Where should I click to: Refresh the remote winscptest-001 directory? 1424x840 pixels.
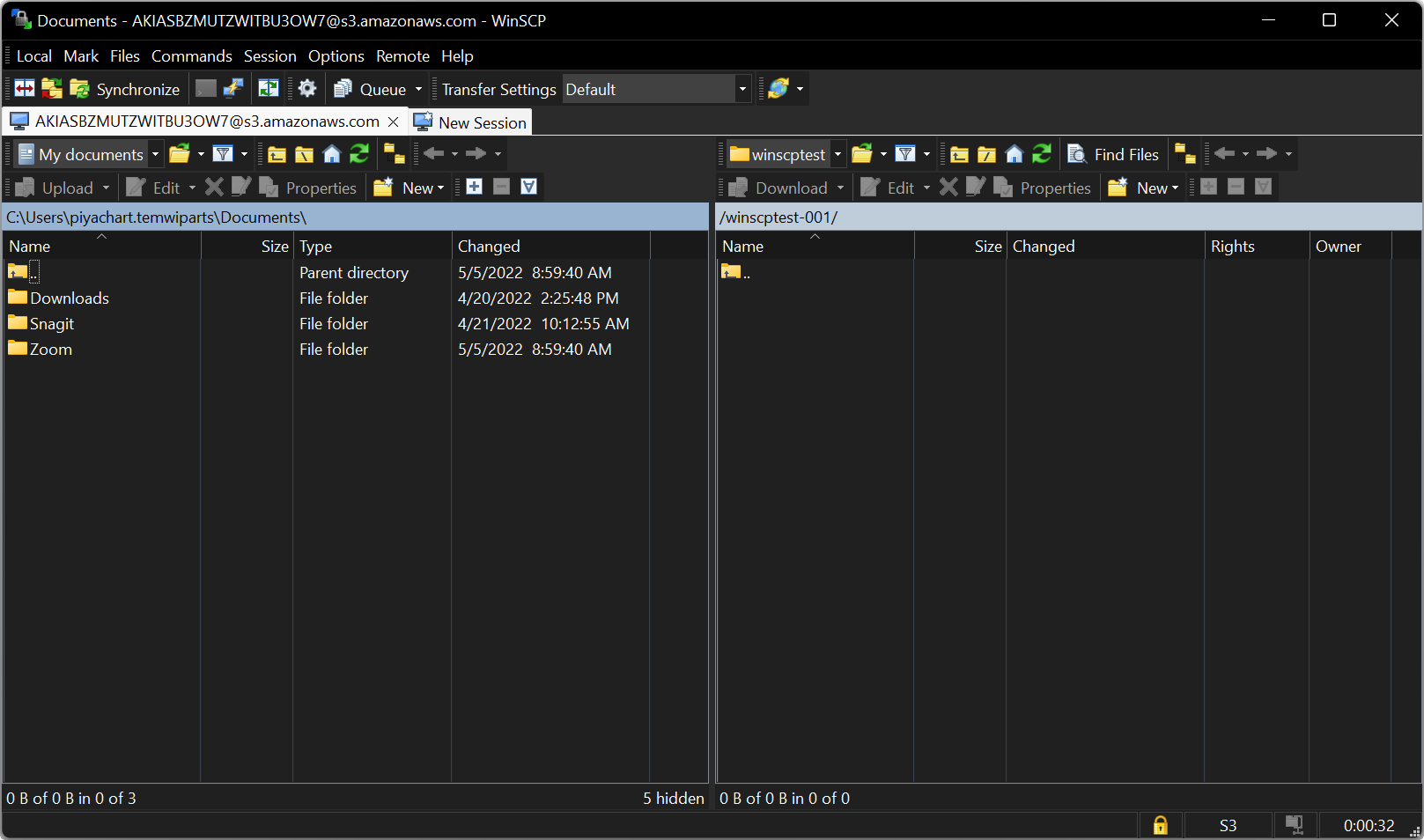coord(1042,154)
